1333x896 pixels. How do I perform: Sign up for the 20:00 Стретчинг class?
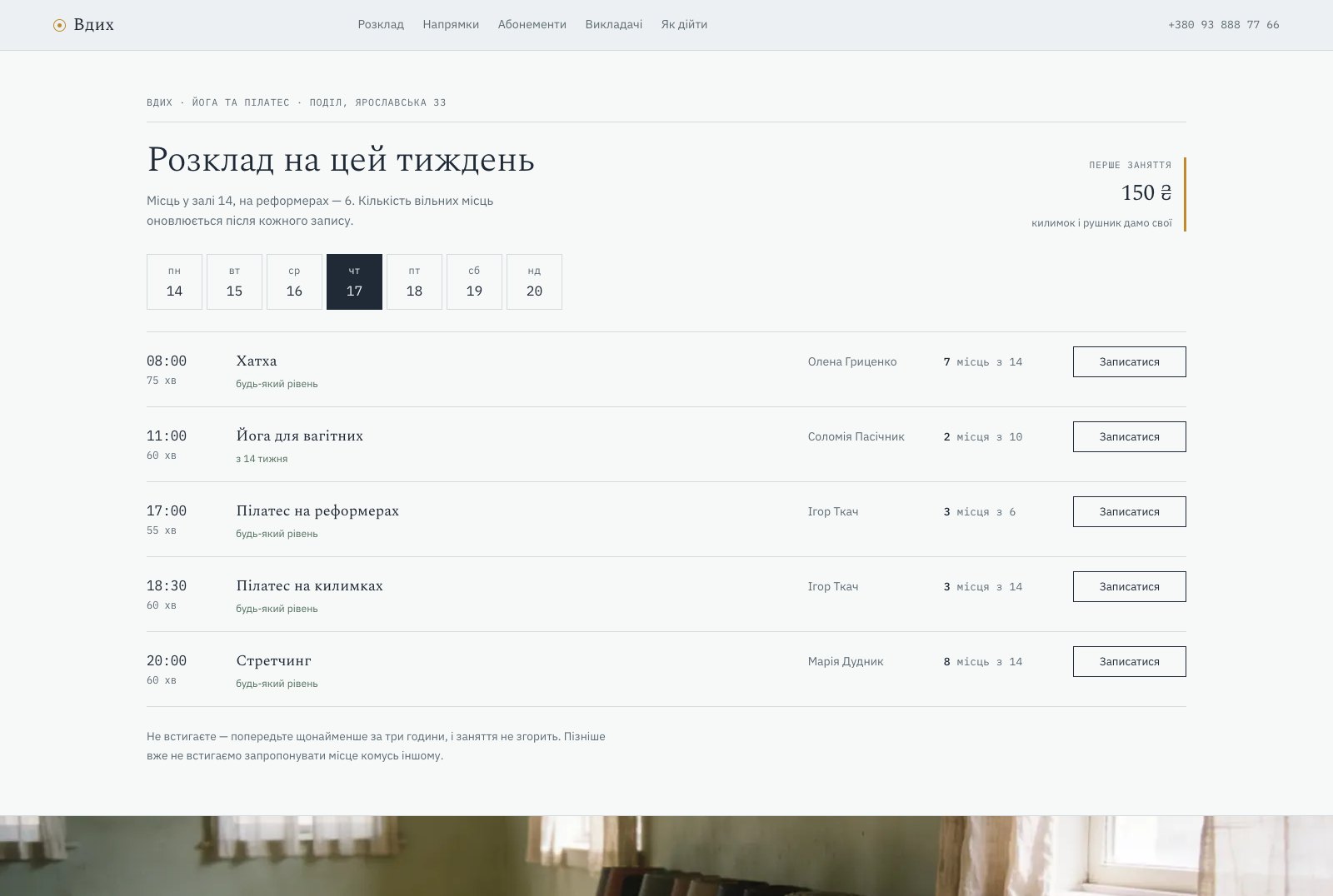[x=1129, y=661]
